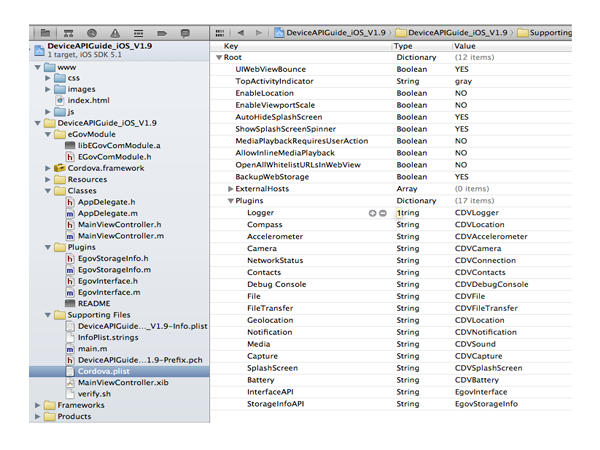Screen dimensions: 600x450
Task: Click the Supporting breadcrumb in jump bar
Action: (549, 33)
